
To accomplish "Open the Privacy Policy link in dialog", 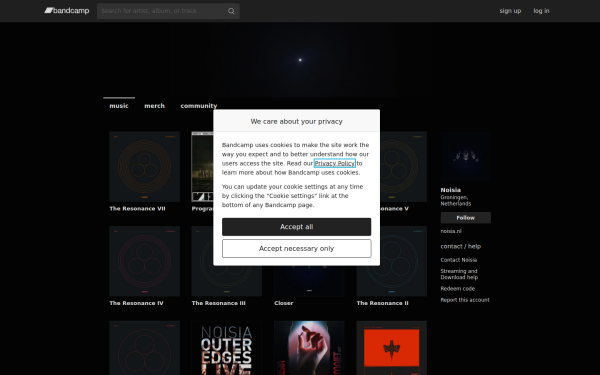I will coord(334,163).
